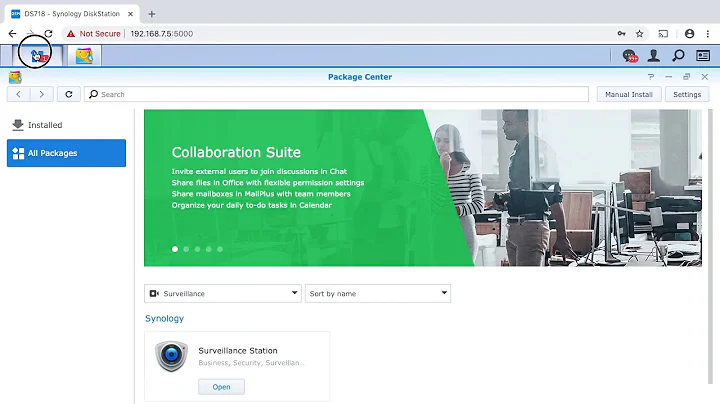The height and width of the screenshot is (404, 720).
Task: Open the DSM widgets panel icon
Action: tap(703, 56)
